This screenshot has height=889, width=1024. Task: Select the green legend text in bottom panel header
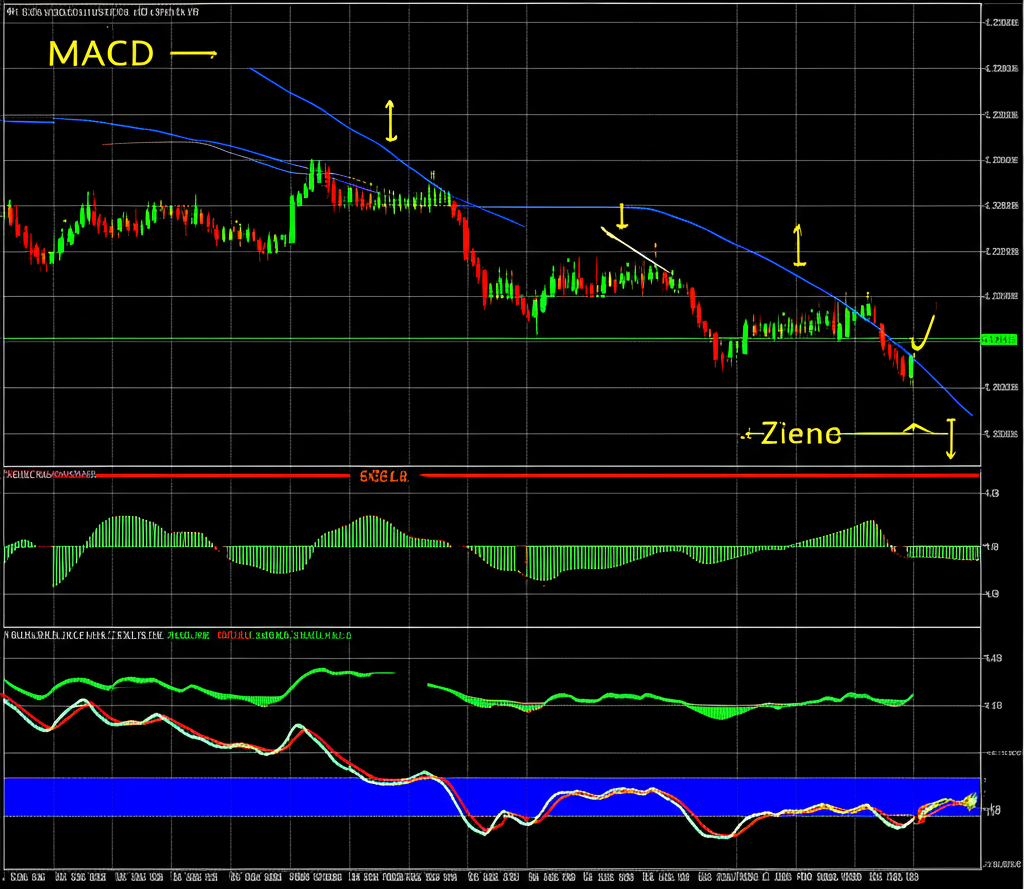pyautogui.click(x=188, y=635)
